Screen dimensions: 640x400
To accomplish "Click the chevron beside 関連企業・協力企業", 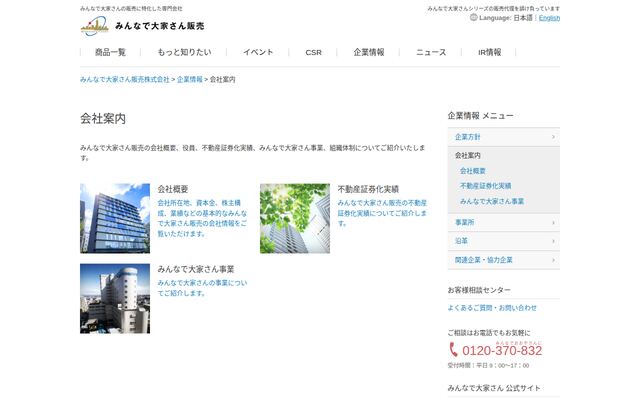I will coord(553,260).
